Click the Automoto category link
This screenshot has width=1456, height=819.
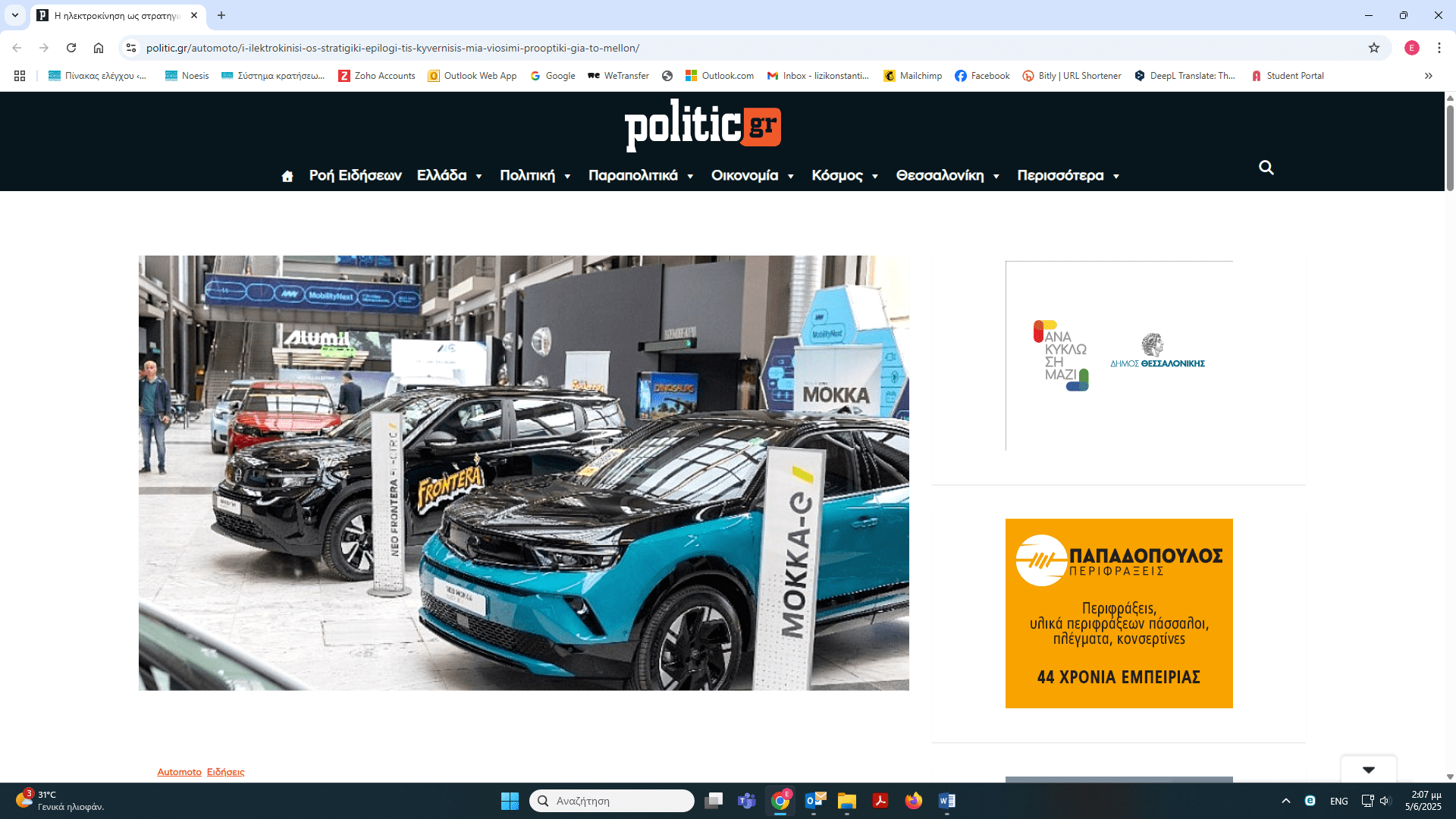(179, 772)
